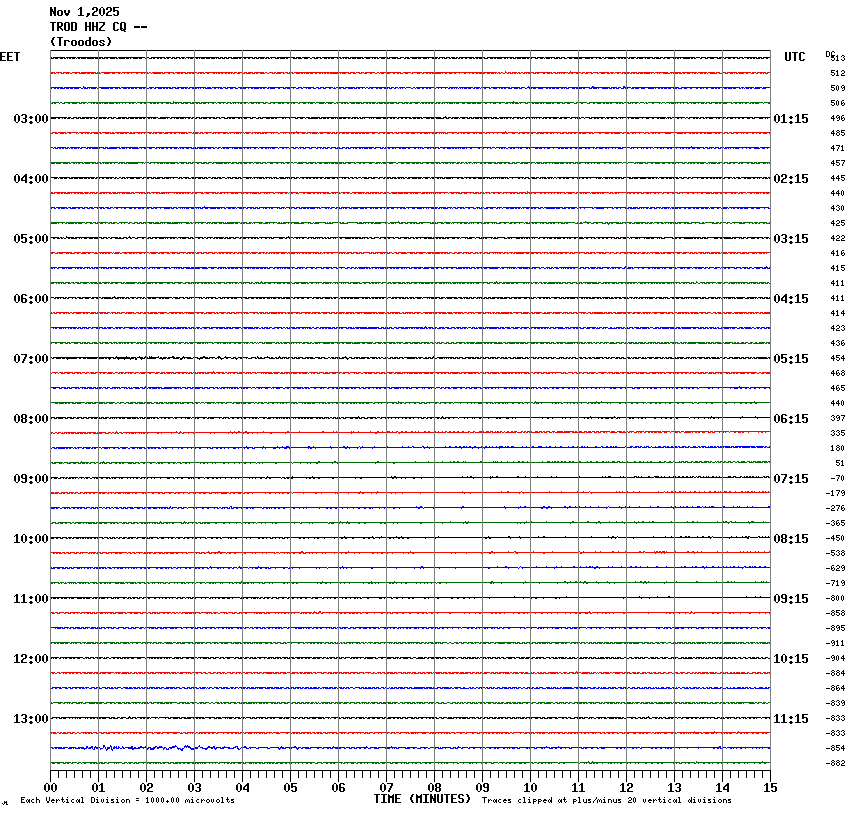The width and height of the screenshot is (850, 814).
Task: Click the TIME (MINUTES) axis title
Action: click(422, 799)
